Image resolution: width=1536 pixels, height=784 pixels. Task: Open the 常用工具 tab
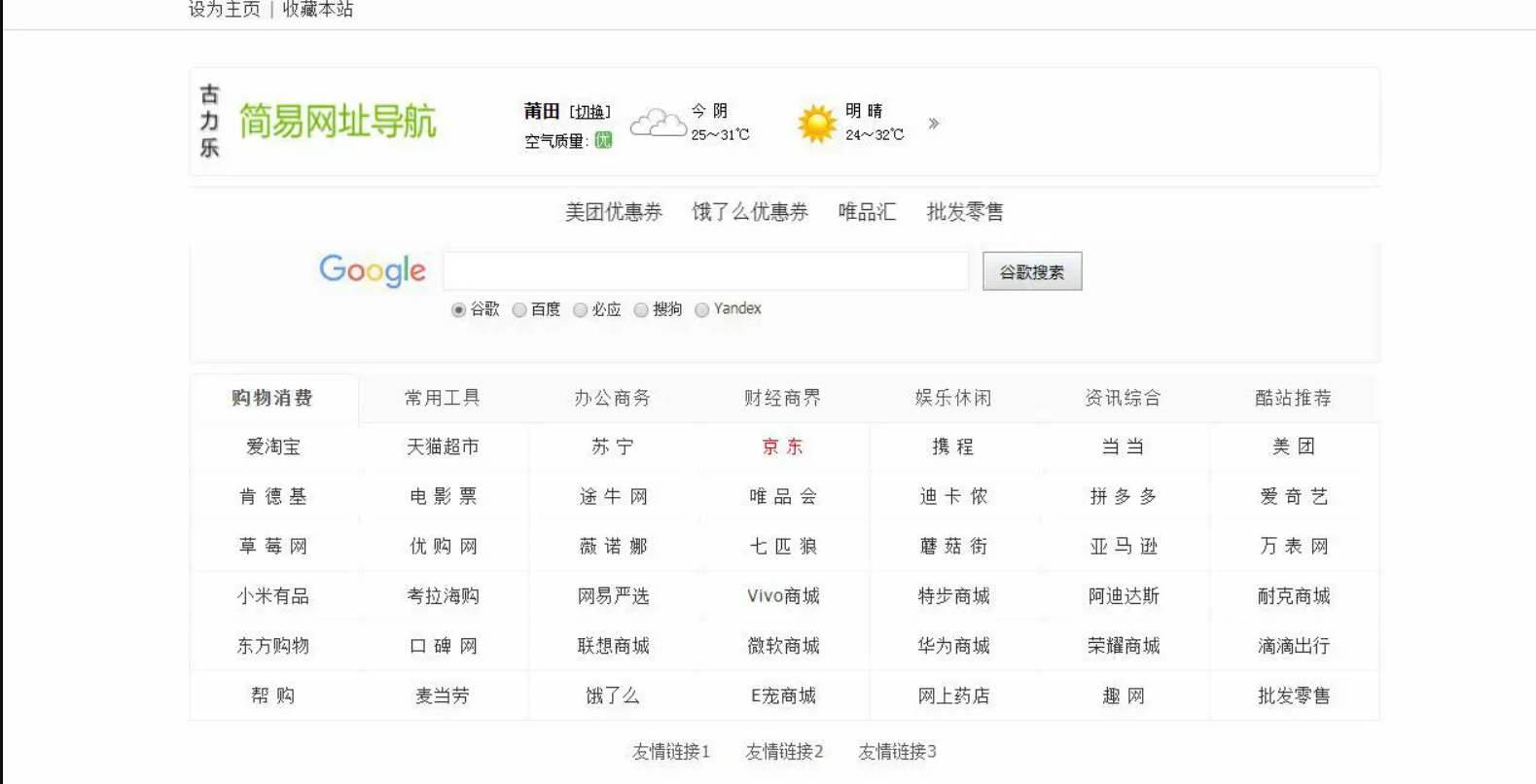tap(443, 398)
